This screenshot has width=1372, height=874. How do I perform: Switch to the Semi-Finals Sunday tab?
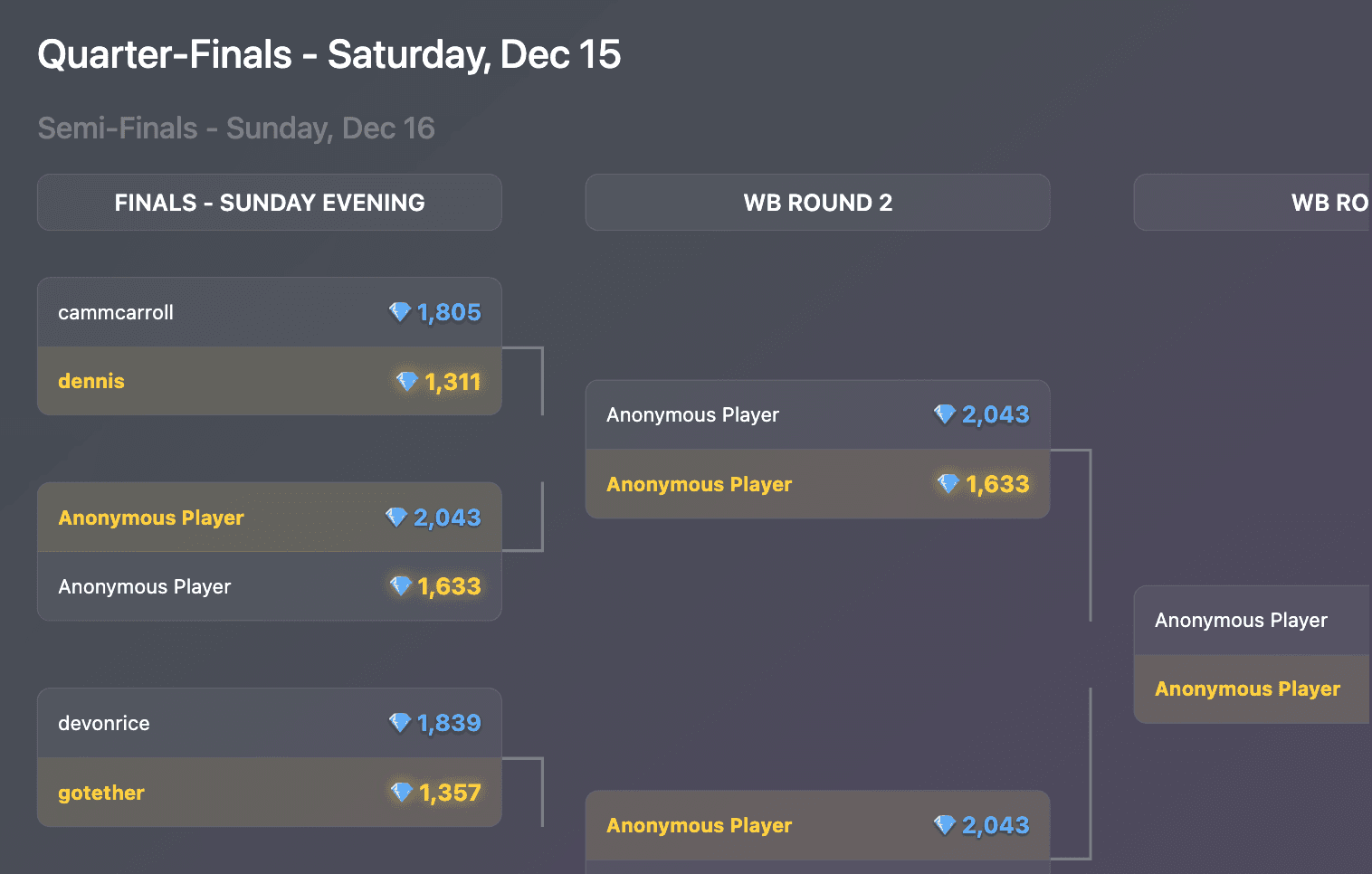pos(235,128)
